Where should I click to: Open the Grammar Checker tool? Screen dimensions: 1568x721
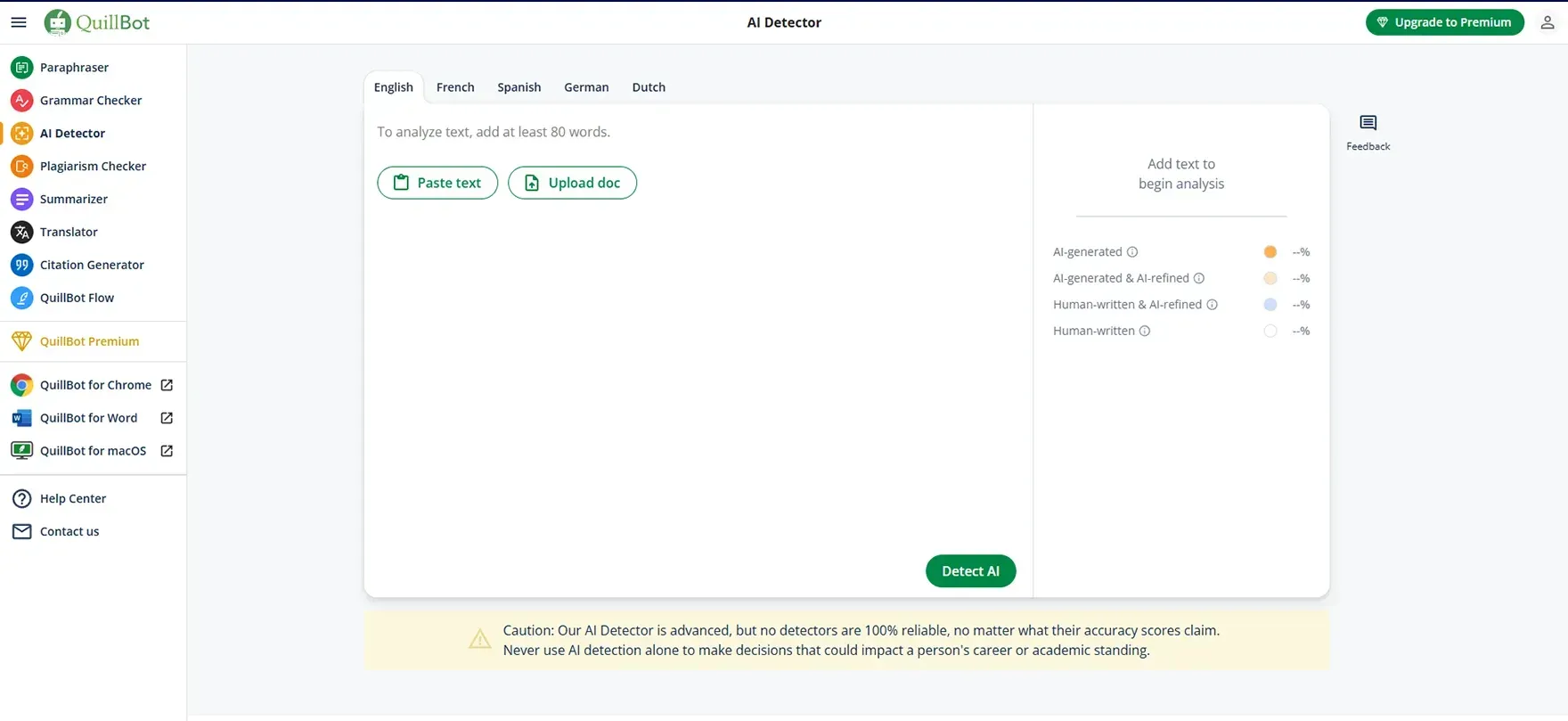(x=90, y=101)
